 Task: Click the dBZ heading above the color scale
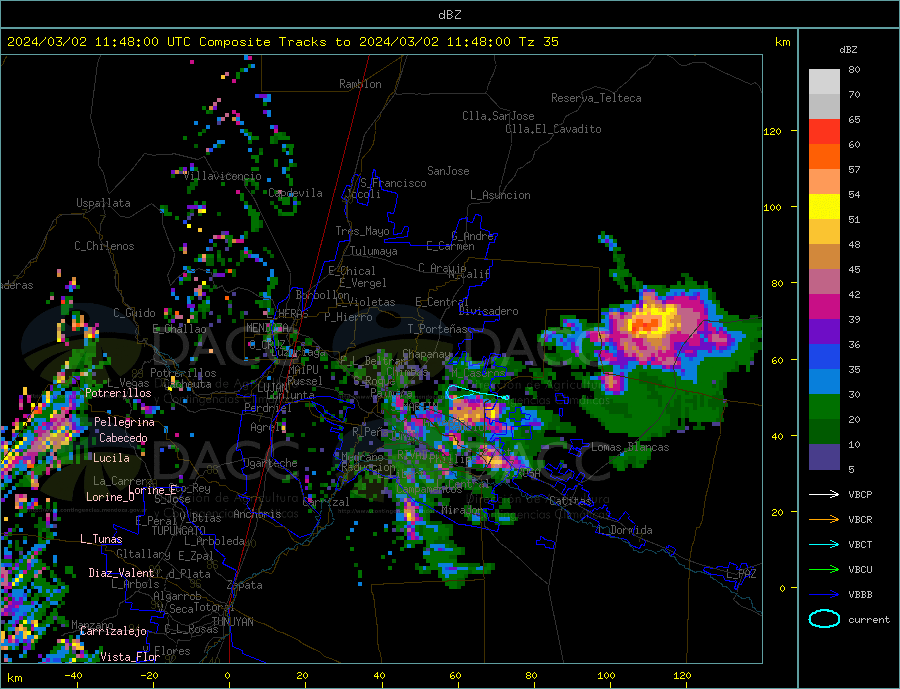(848, 50)
